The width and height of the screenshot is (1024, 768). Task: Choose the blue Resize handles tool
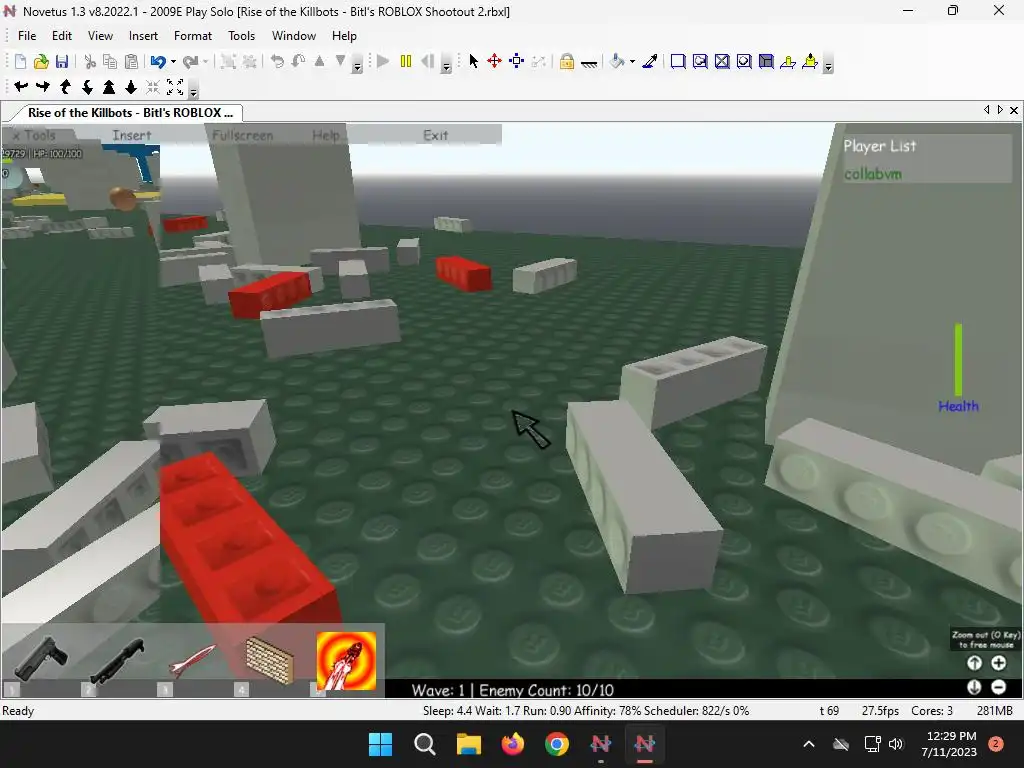pyautogui.click(x=517, y=61)
